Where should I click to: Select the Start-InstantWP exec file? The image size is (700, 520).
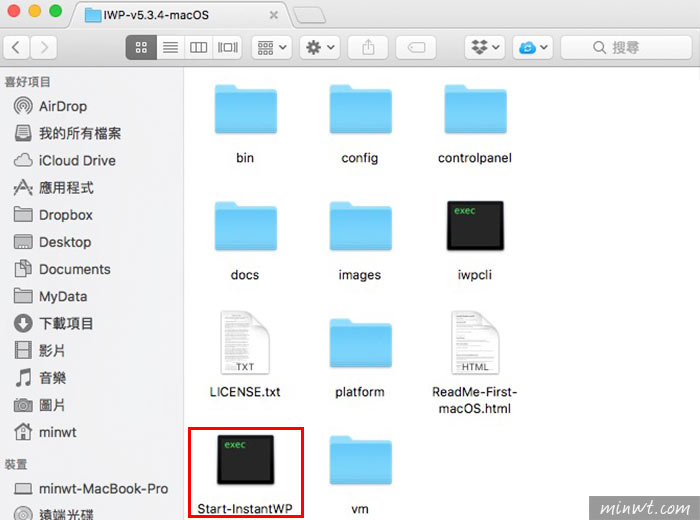(x=246, y=474)
